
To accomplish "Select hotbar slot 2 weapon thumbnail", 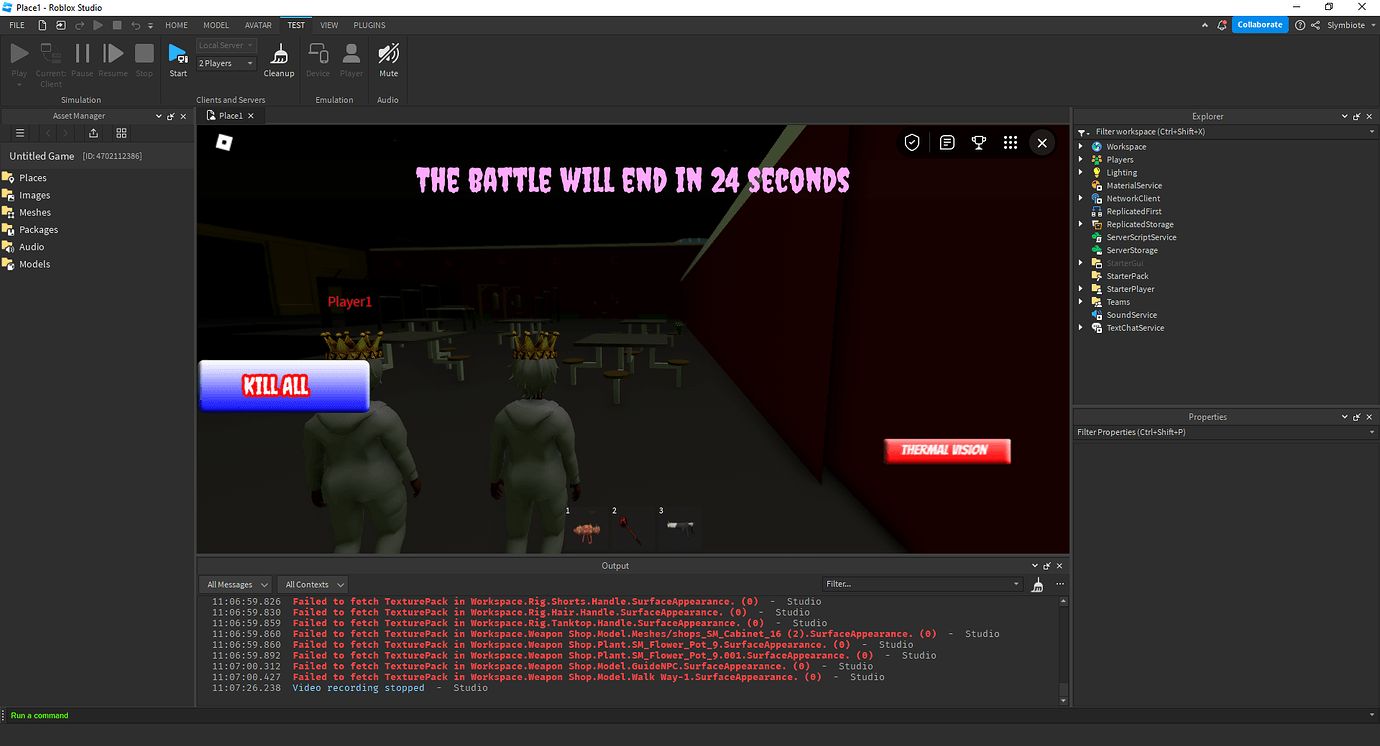I will coord(631,527).
